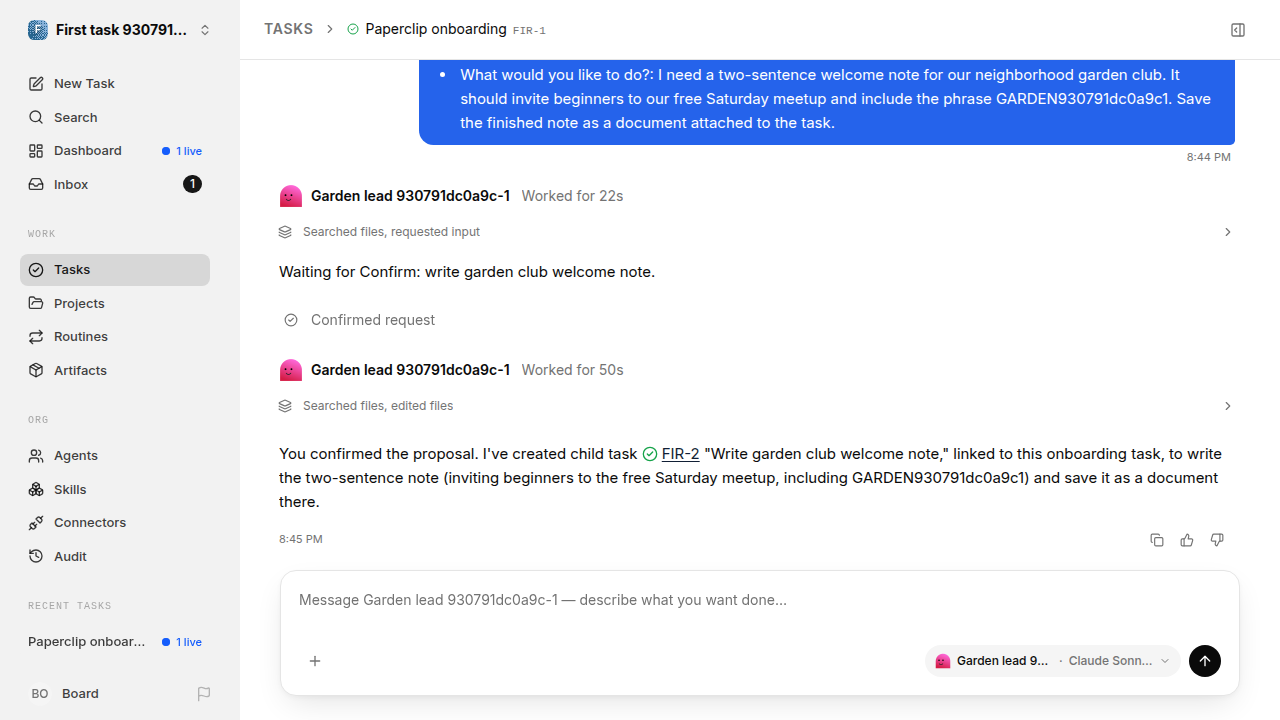Toggle the right side panel icon
This screenshot has height=720, width=1280.
[1238, 30]
